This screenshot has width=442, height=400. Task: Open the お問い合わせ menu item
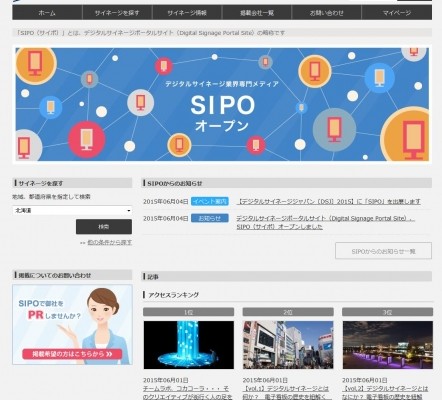point(327,13)
